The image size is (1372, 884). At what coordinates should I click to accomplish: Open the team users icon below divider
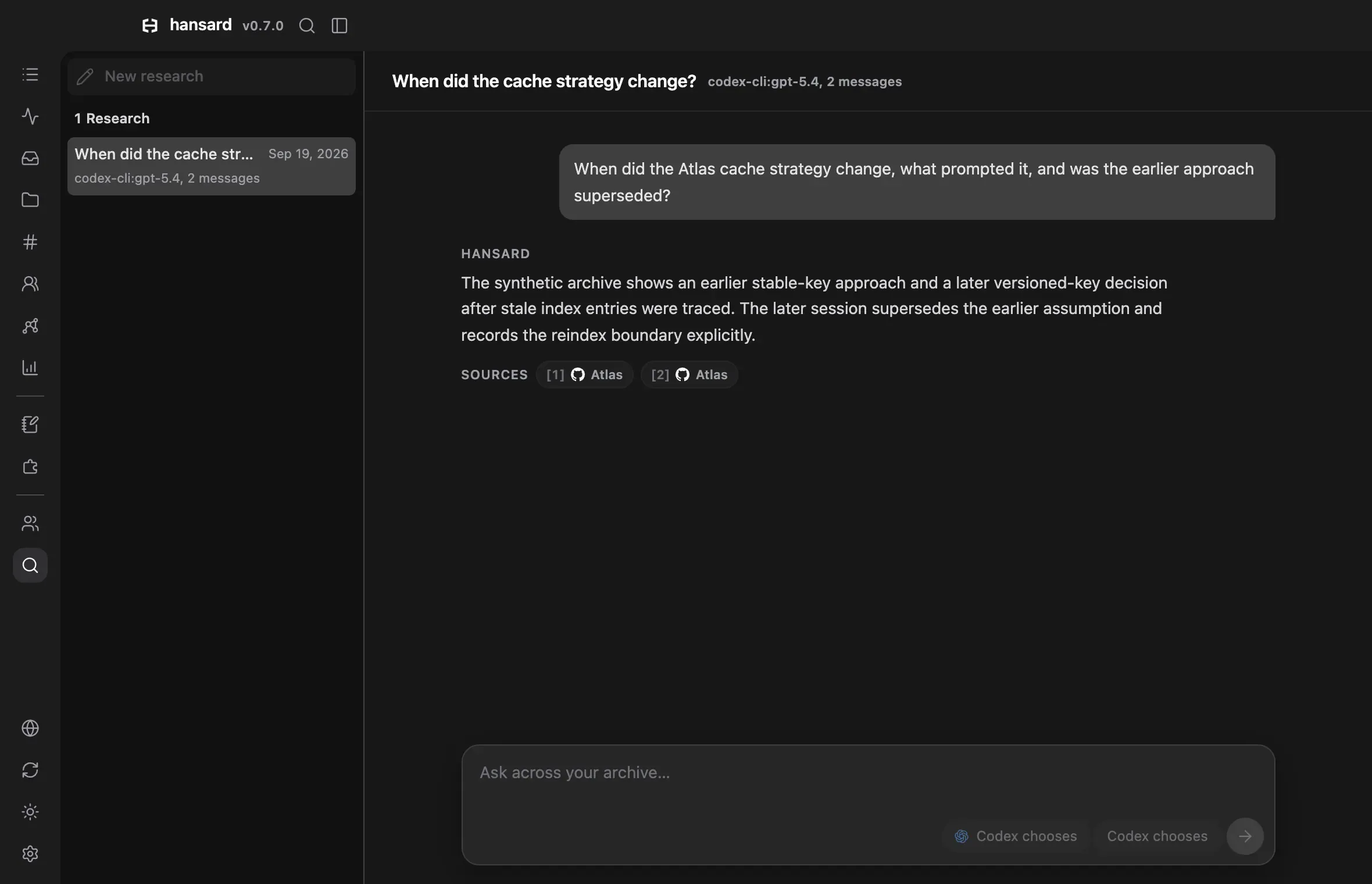pos(30,523)
